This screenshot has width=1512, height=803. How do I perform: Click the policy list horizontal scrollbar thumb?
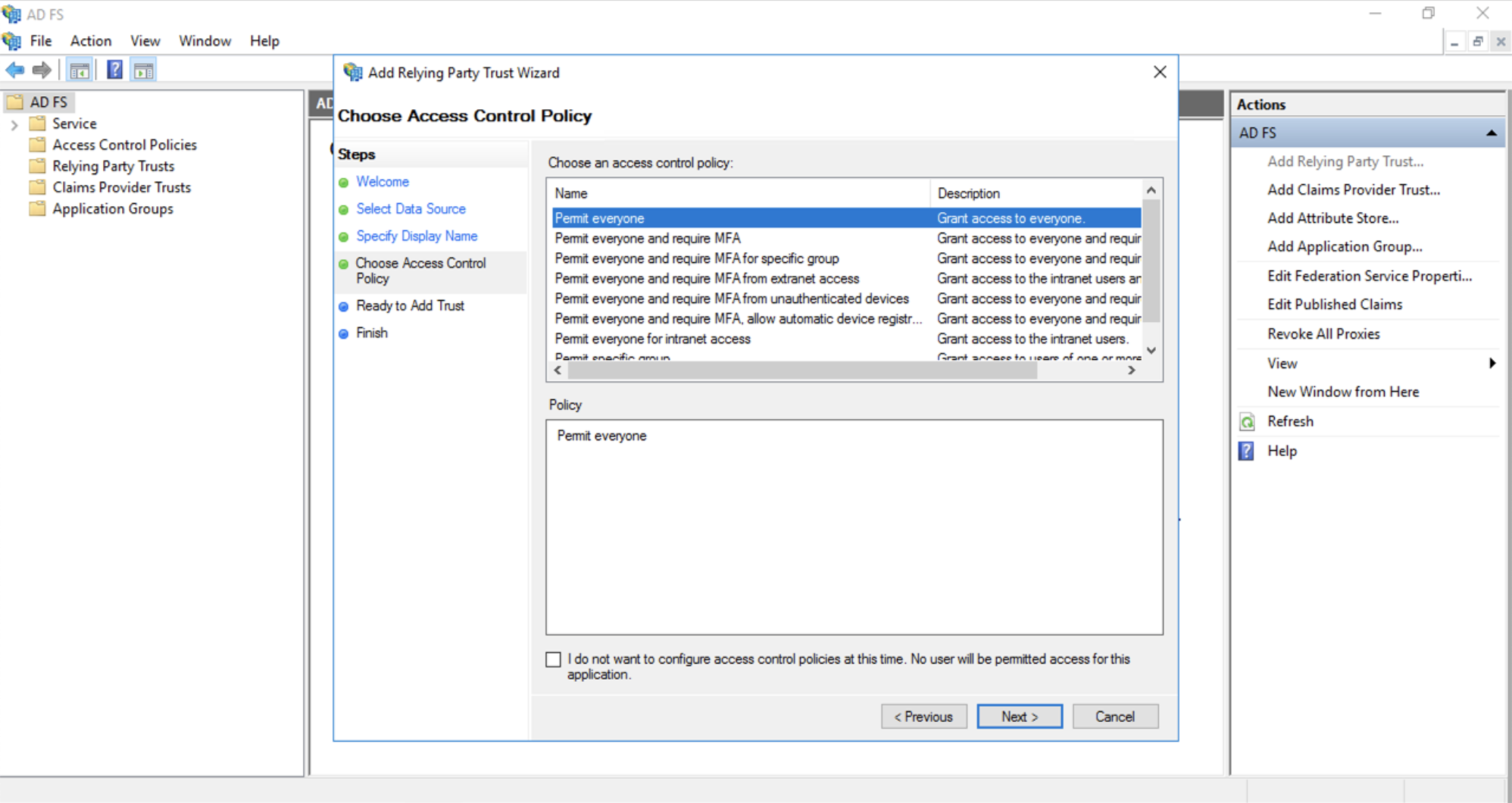click(x=803, y=370)
